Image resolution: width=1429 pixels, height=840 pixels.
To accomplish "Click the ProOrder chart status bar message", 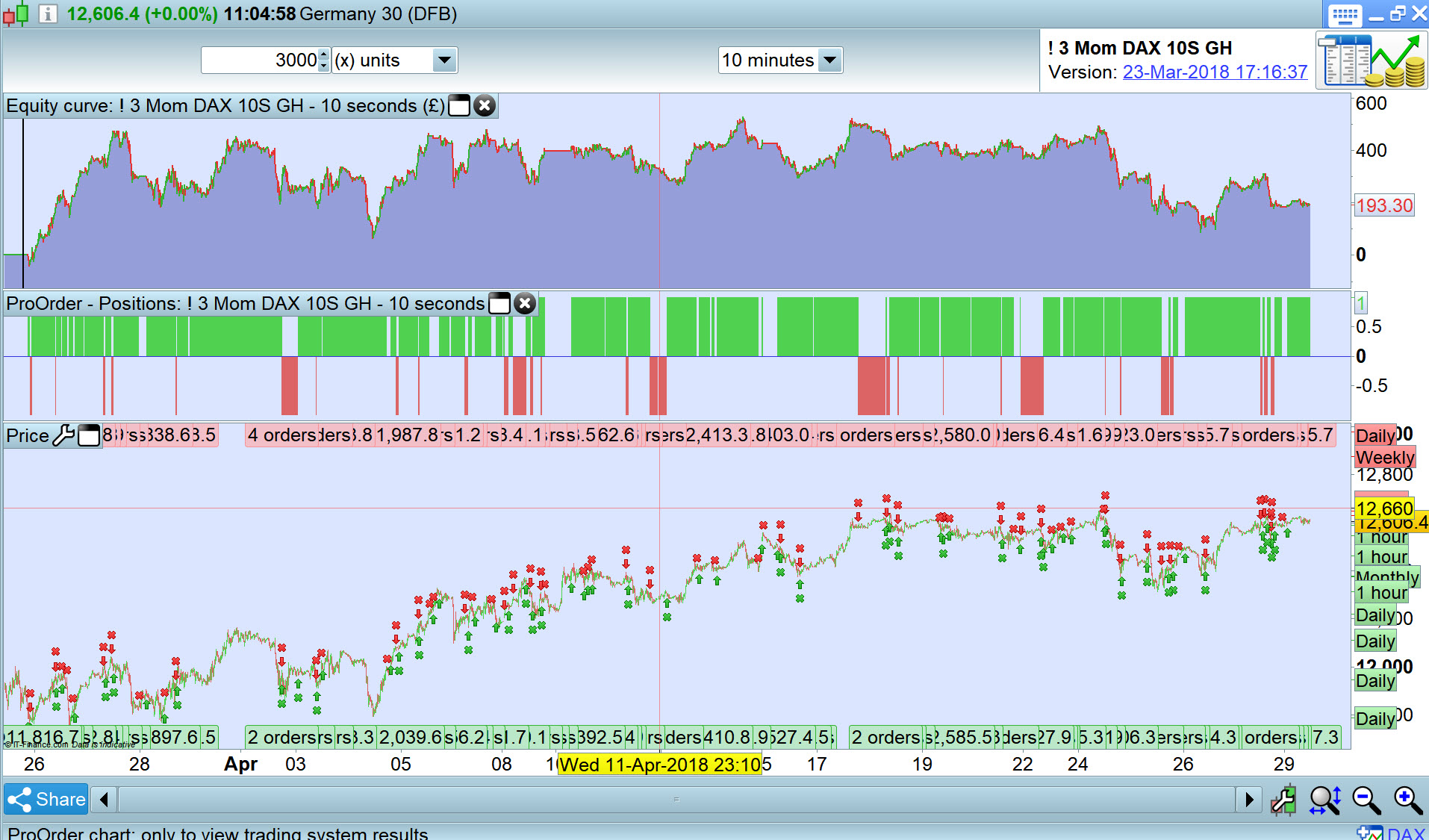I will point(218,833).
